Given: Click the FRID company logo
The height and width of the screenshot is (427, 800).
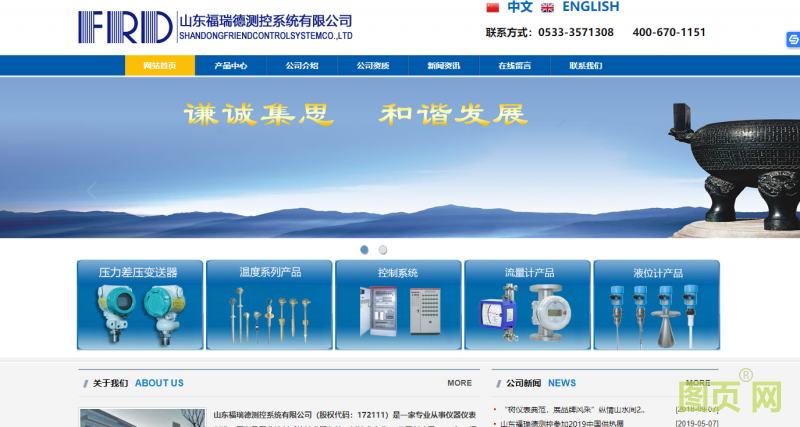Looking at the screenshot, I should [x=125, y=27].
